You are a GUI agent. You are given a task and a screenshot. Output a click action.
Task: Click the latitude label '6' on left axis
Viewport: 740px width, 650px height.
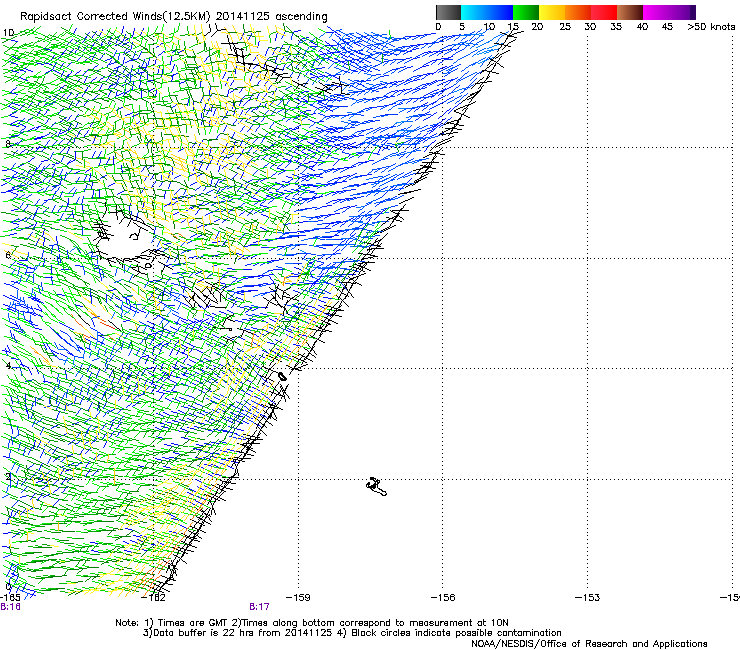point(8,255)
